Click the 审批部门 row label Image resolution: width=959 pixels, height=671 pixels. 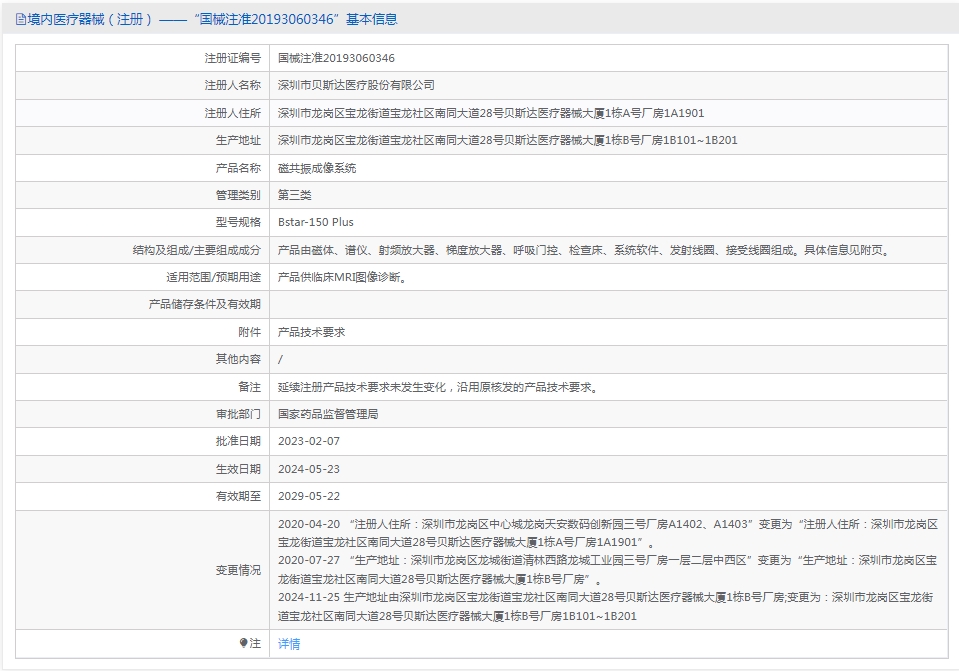(238, 414)
